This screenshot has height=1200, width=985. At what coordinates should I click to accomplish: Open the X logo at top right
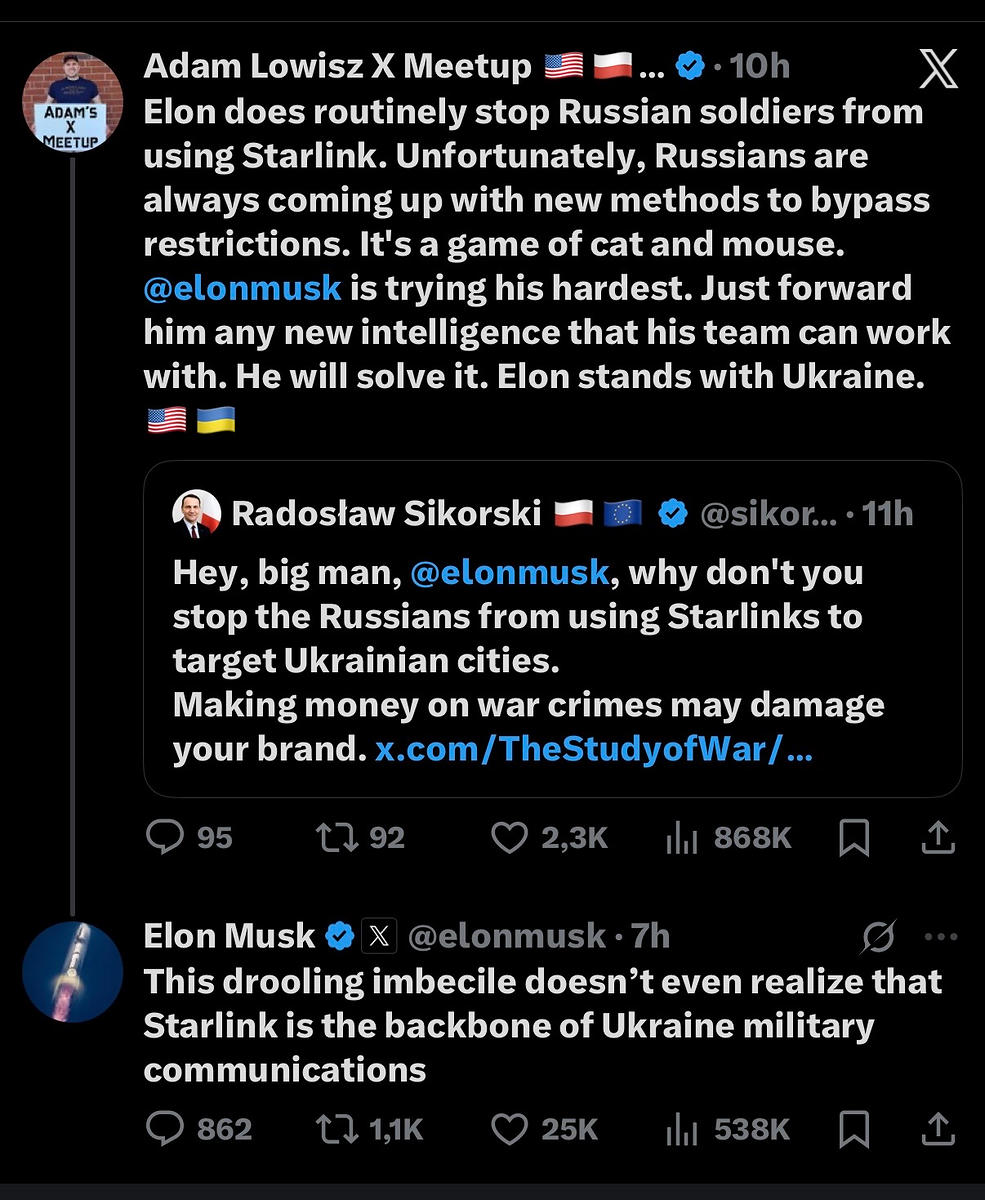pyautogui.click(x=937, y=70)
